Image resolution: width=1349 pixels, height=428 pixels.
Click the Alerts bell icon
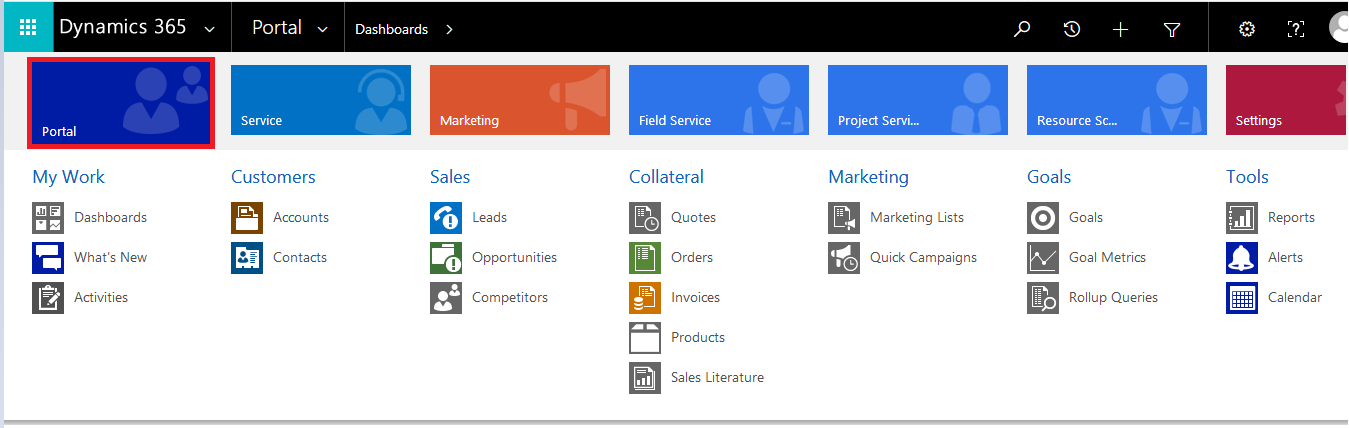pyautogui.click(x=1242, y=257)
